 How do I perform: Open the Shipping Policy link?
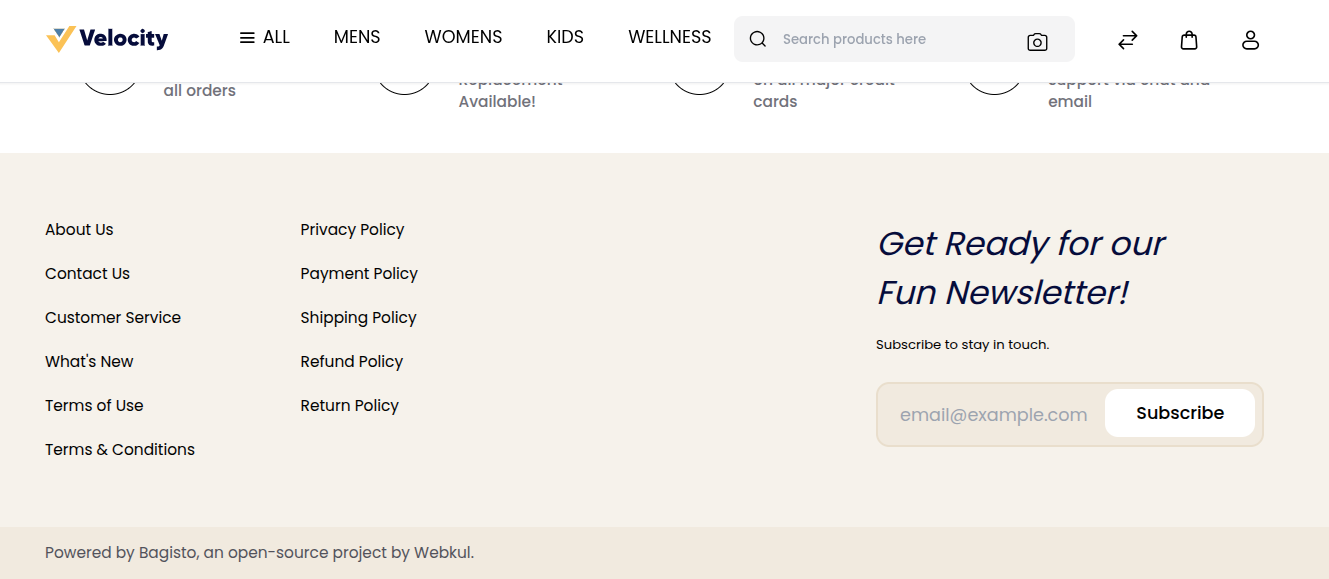[358, 318]
